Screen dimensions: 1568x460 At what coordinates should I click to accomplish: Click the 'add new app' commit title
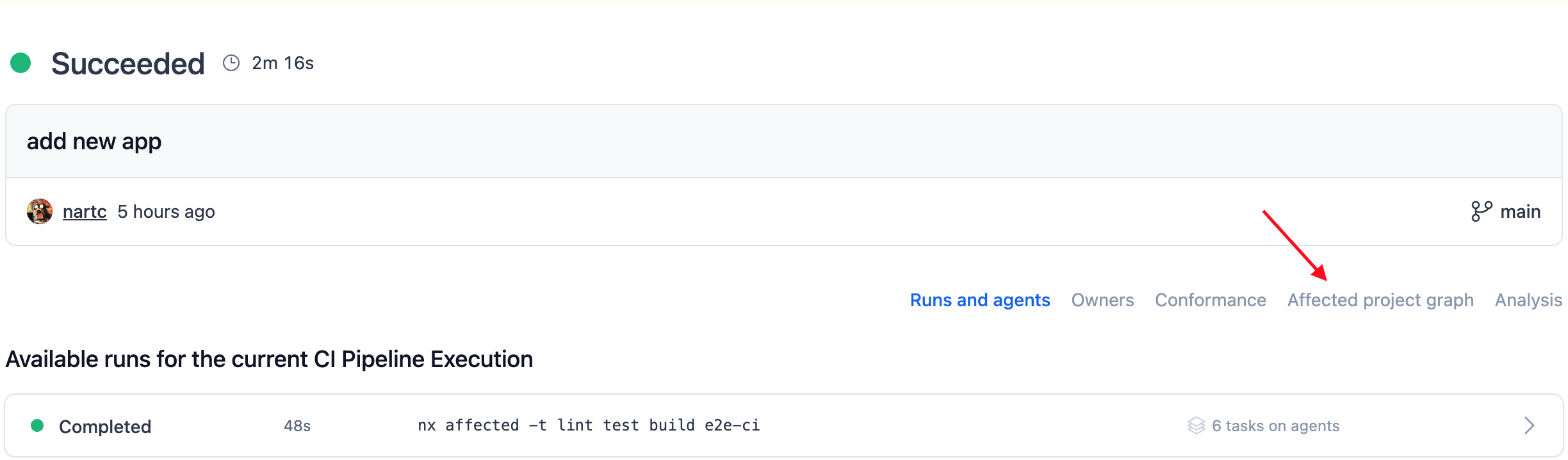[94, 141]
